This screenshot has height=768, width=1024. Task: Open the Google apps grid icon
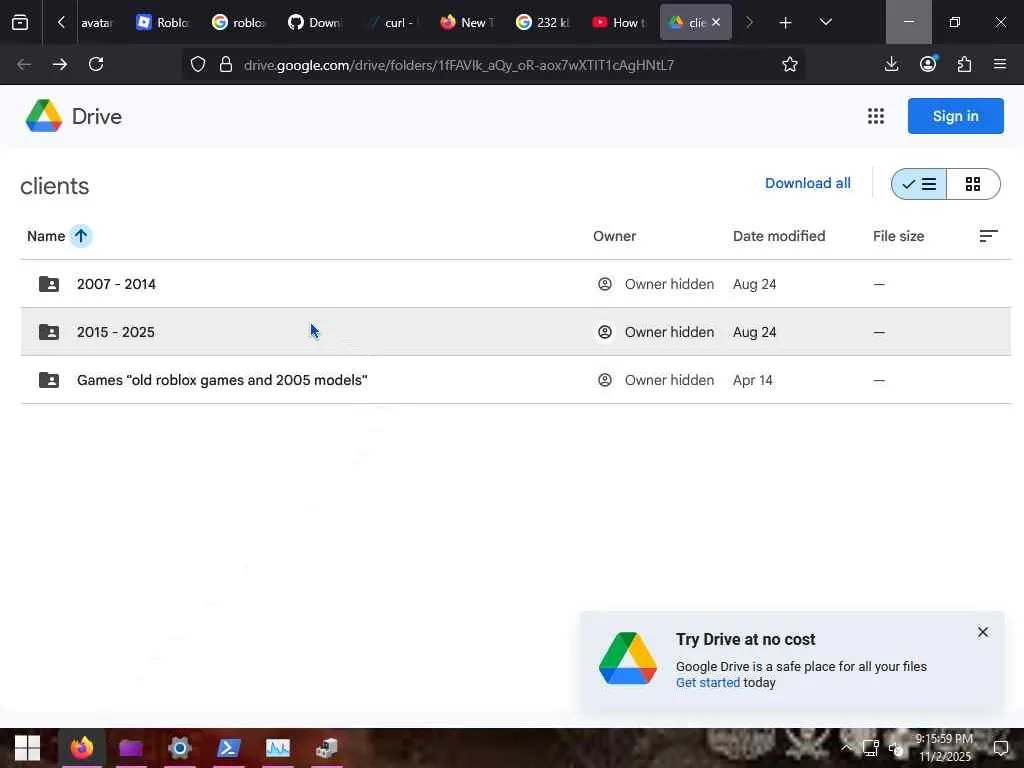pos(876,116)
